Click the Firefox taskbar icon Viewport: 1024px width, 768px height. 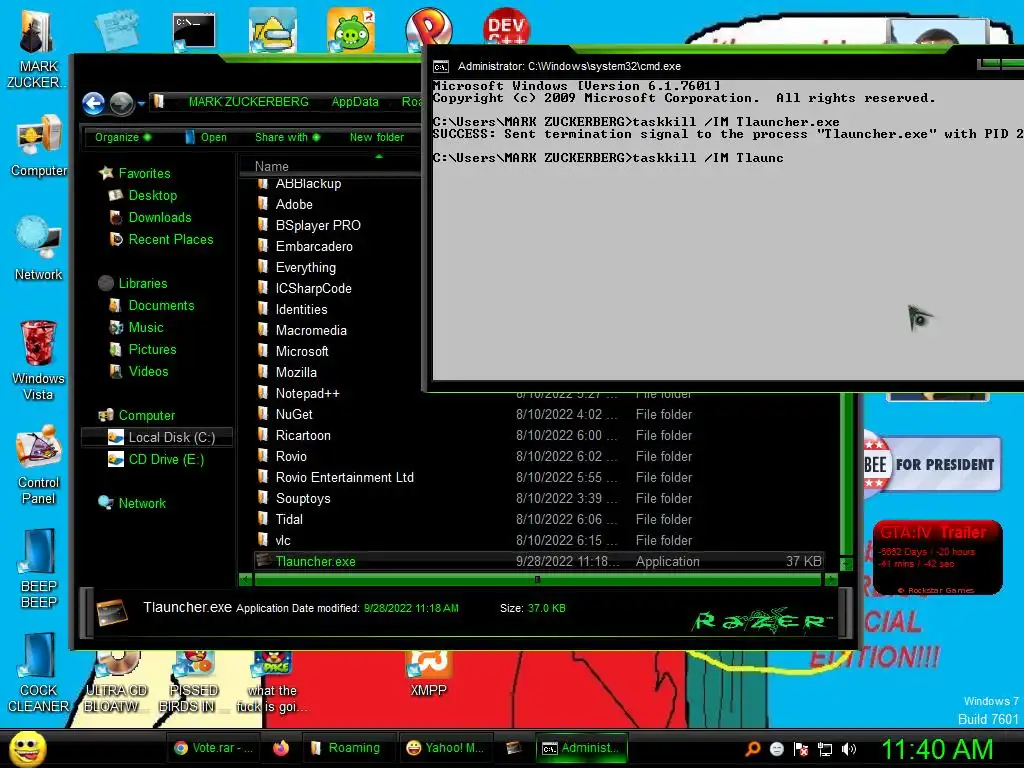[x=281, y=748]
